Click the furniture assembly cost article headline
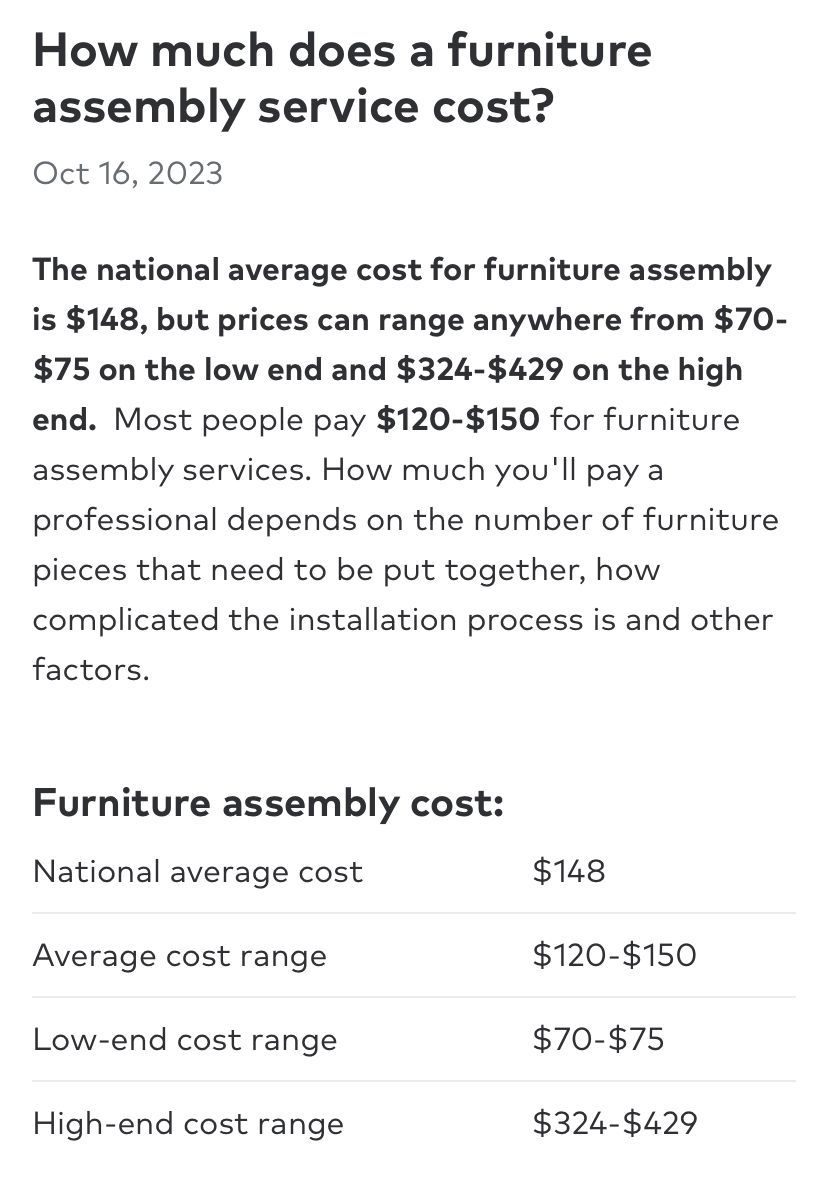Image resolution: width=828 pixels, height=1183 pixels. click(x=342, y=78)
